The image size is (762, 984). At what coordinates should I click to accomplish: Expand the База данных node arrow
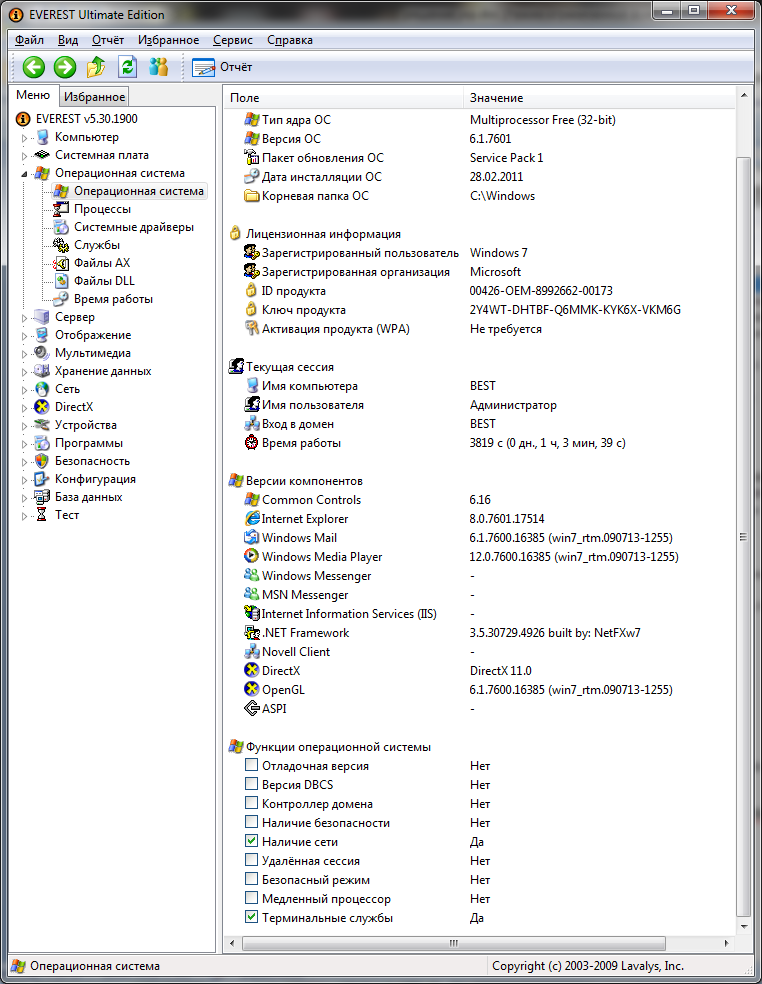(24, 498)
